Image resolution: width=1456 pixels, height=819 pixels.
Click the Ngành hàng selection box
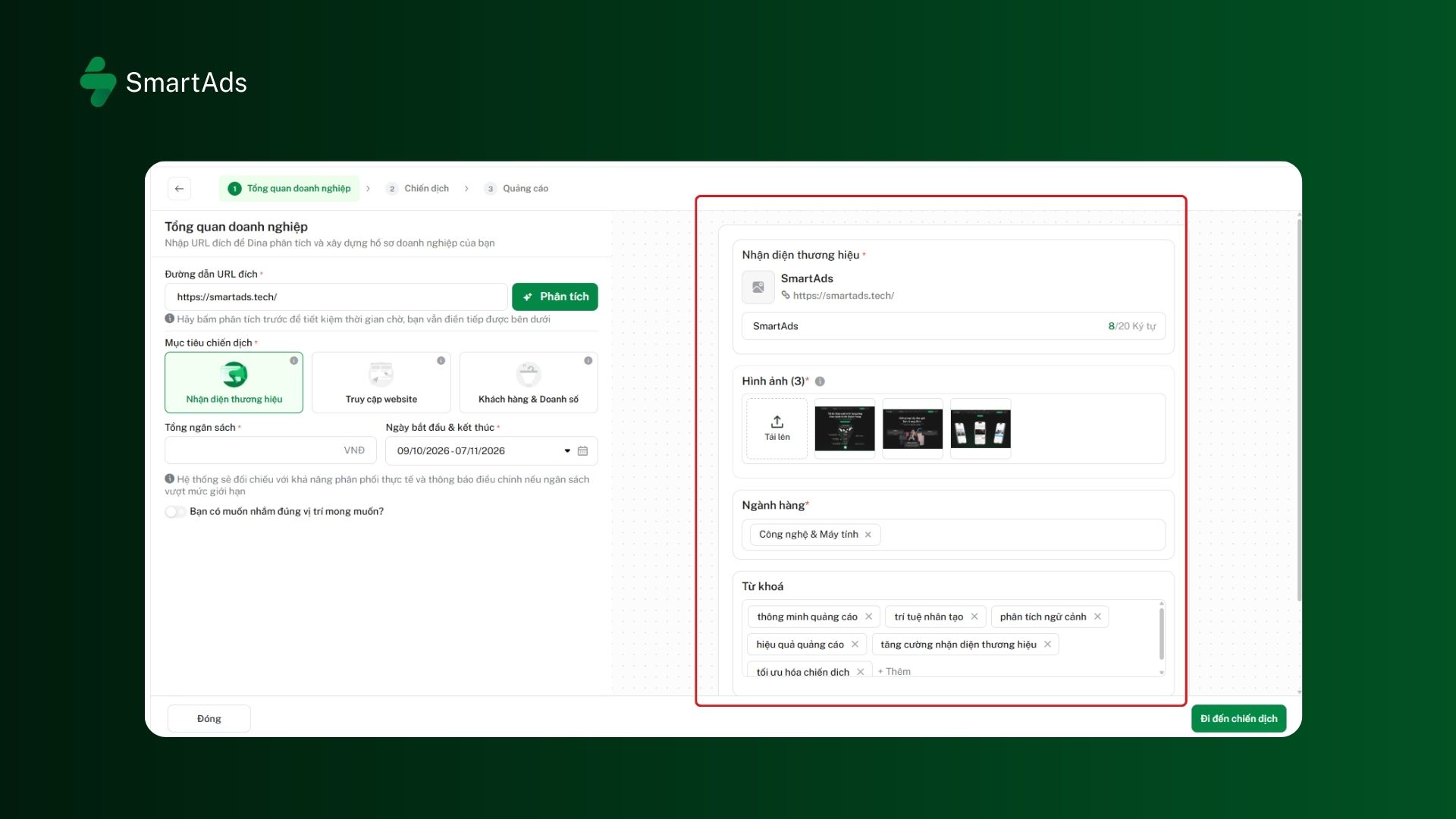[953, 535]
